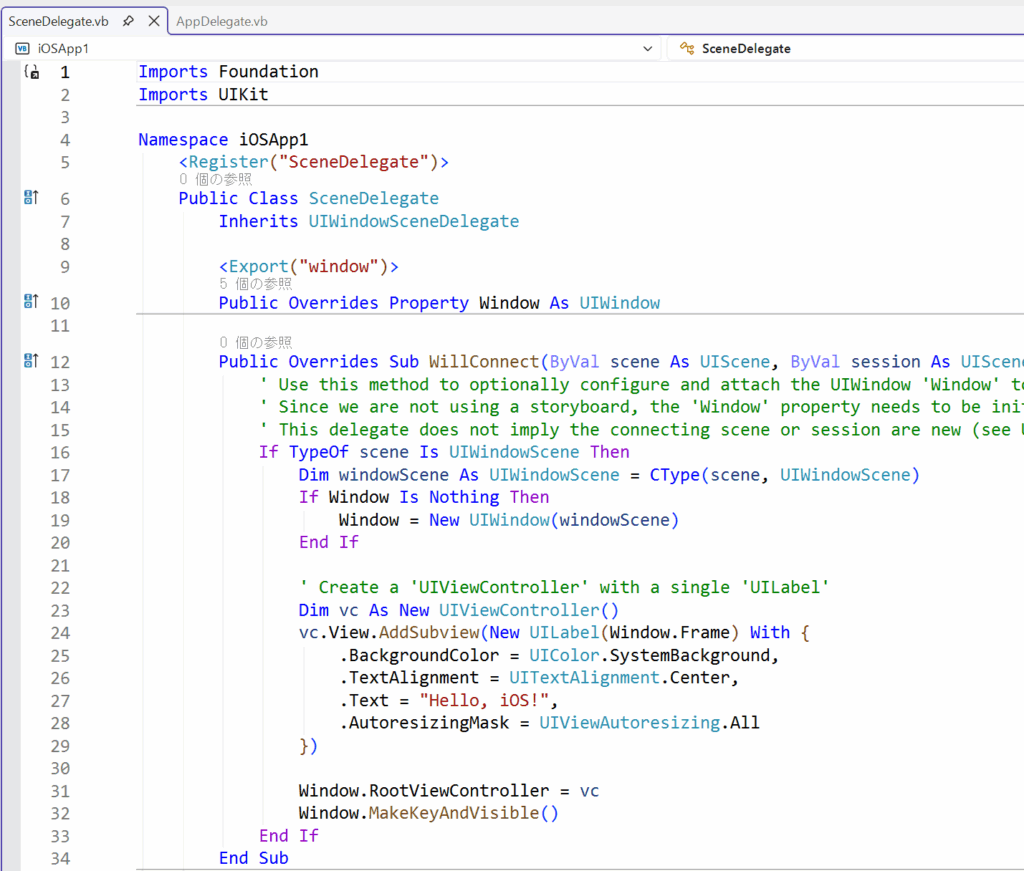Expand the iOSApp1 project dropdown arrow

point(647,48)
